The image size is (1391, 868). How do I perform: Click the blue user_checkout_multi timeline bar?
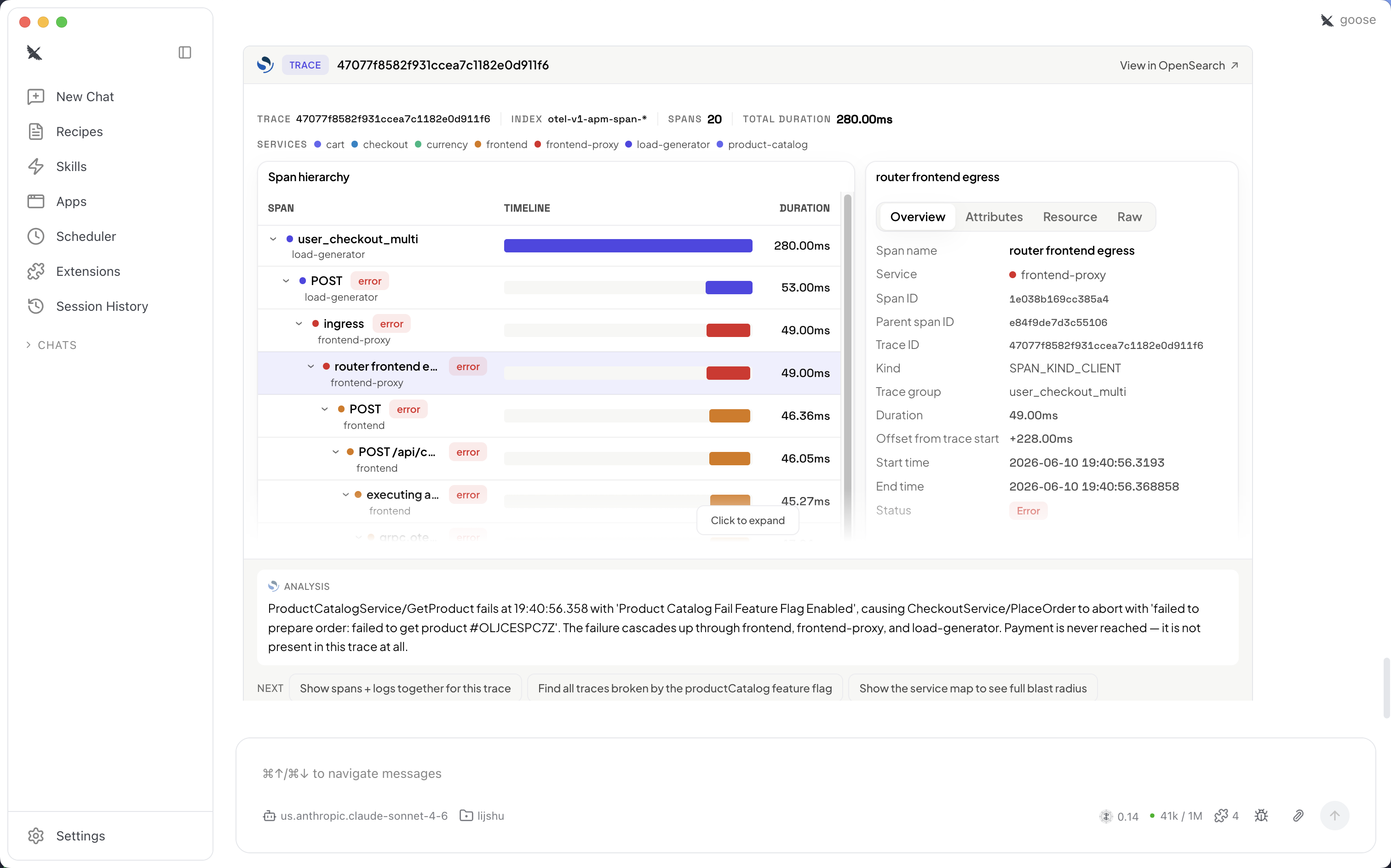628,246
